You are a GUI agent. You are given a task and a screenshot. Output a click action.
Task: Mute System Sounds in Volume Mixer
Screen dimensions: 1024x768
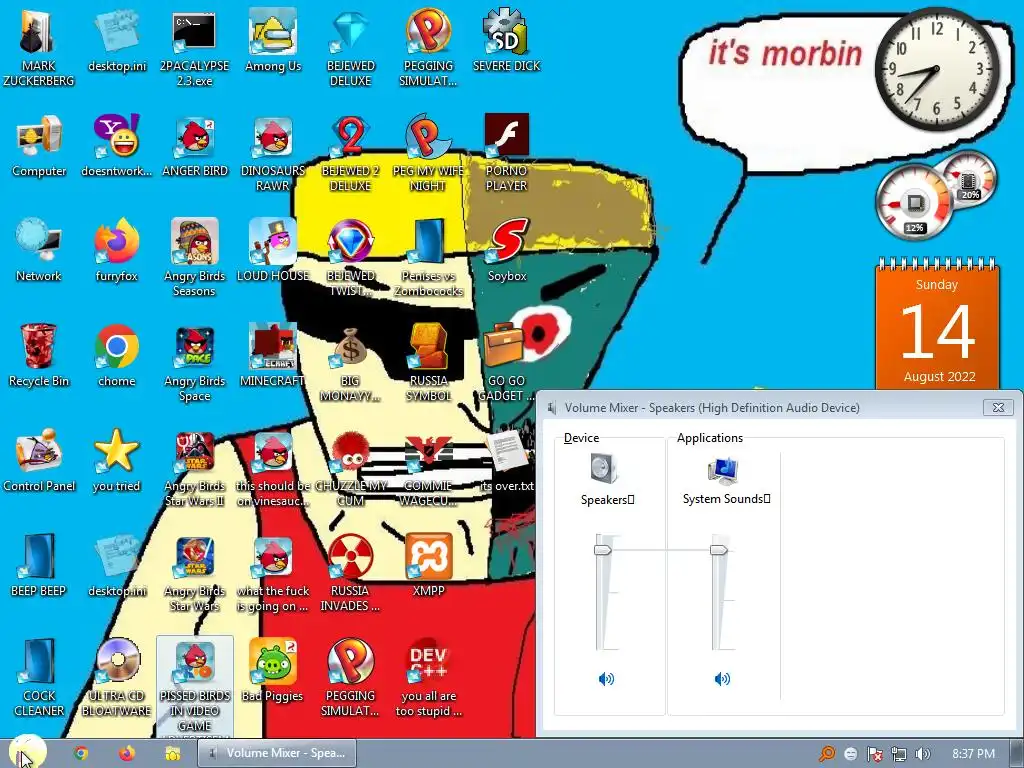[x=722, y=679]
